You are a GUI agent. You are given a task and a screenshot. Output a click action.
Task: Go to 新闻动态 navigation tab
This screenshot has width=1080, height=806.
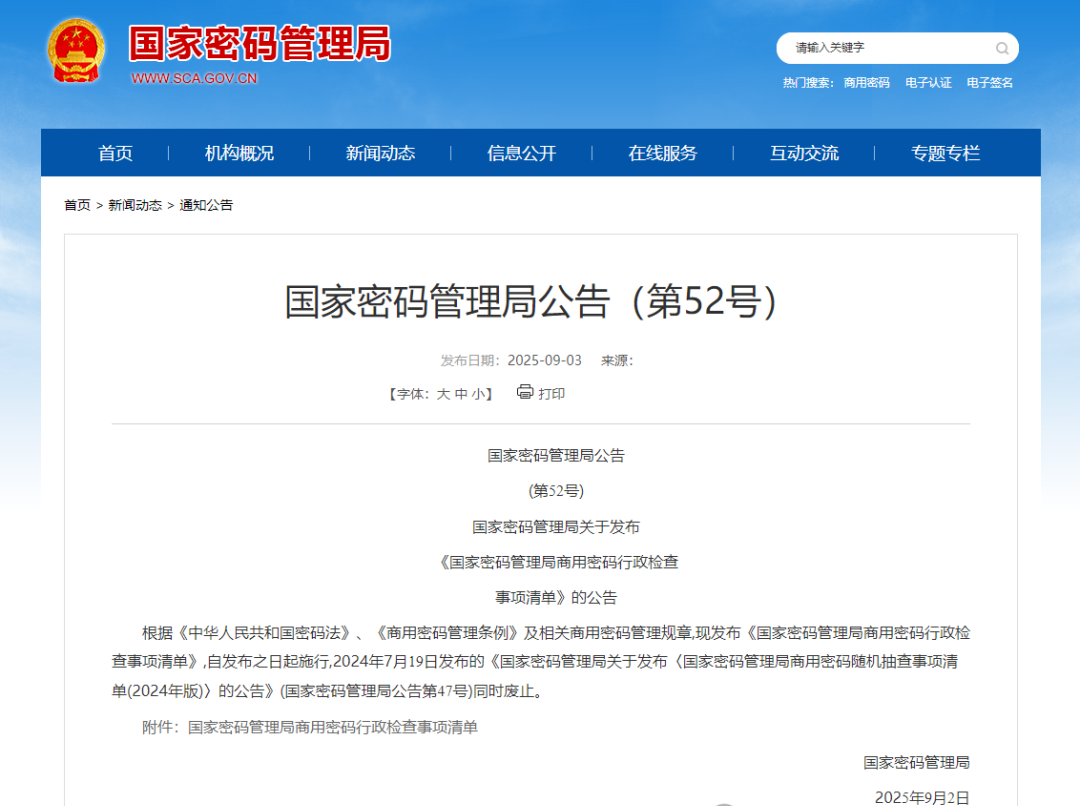click(x=380, y=153)
